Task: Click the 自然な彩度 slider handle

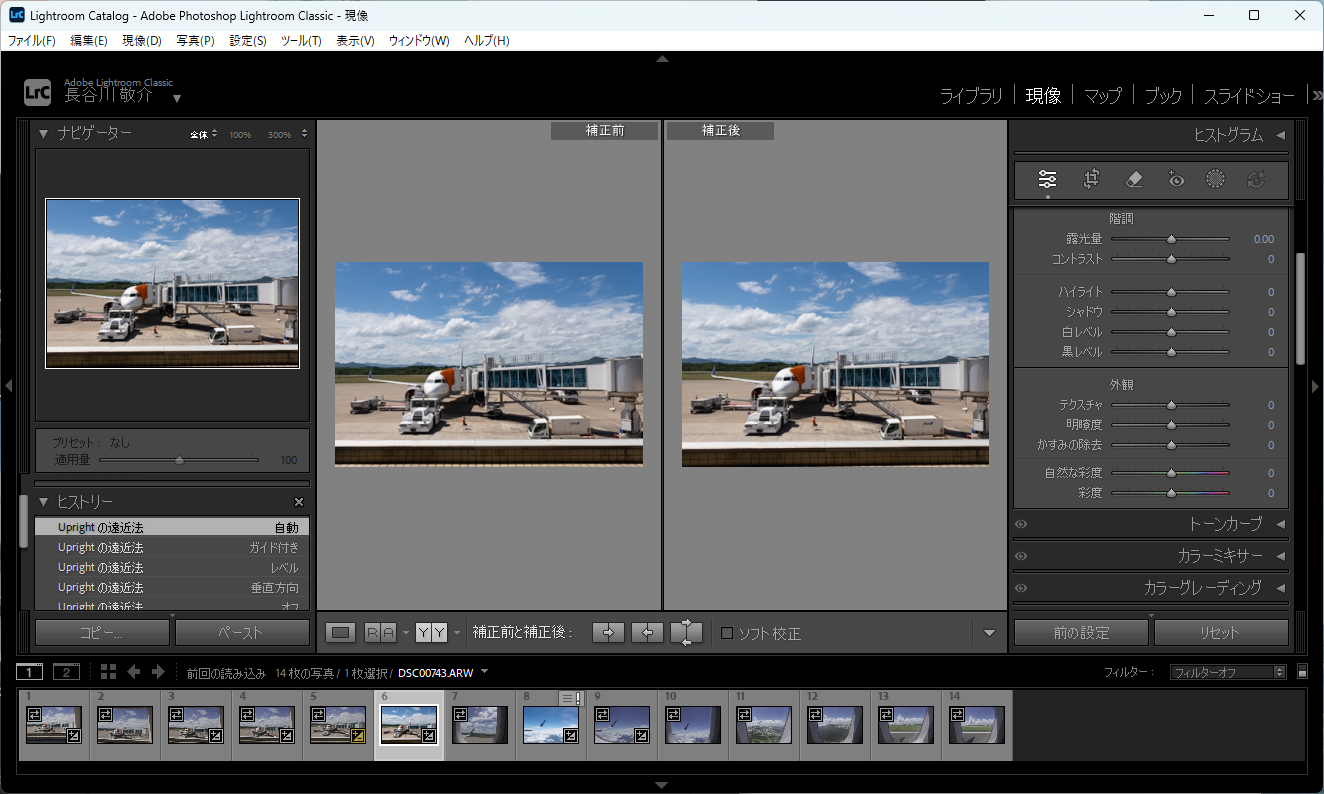Action: pyautogui.click(x=1171, y=473)
